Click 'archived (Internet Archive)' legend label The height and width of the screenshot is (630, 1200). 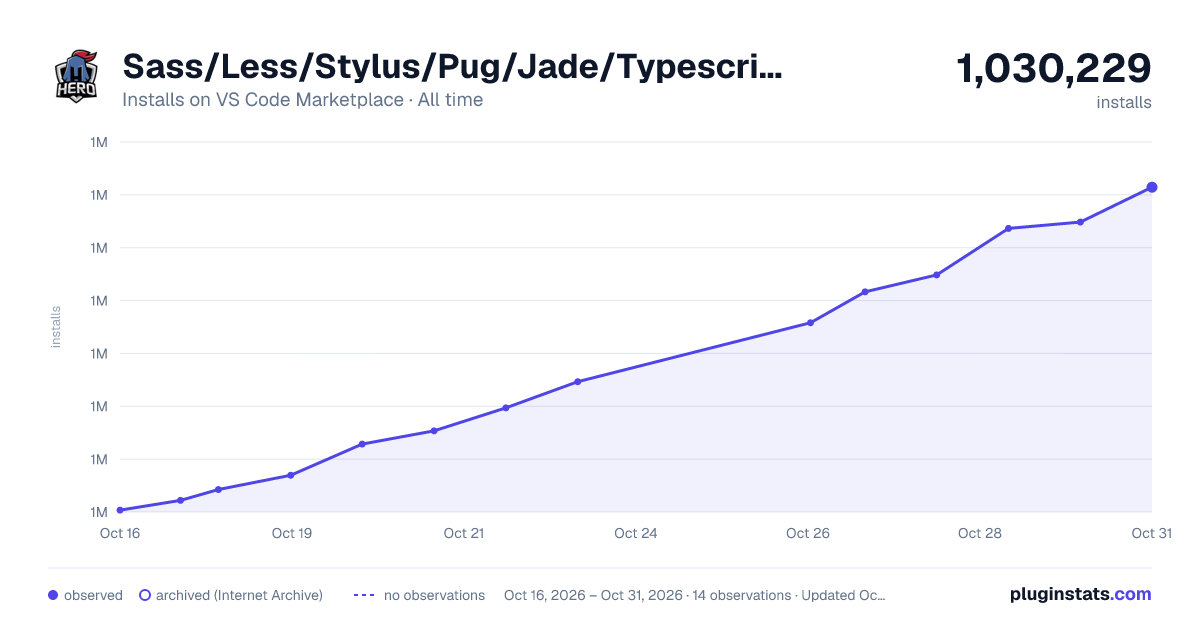pos(239,595)
